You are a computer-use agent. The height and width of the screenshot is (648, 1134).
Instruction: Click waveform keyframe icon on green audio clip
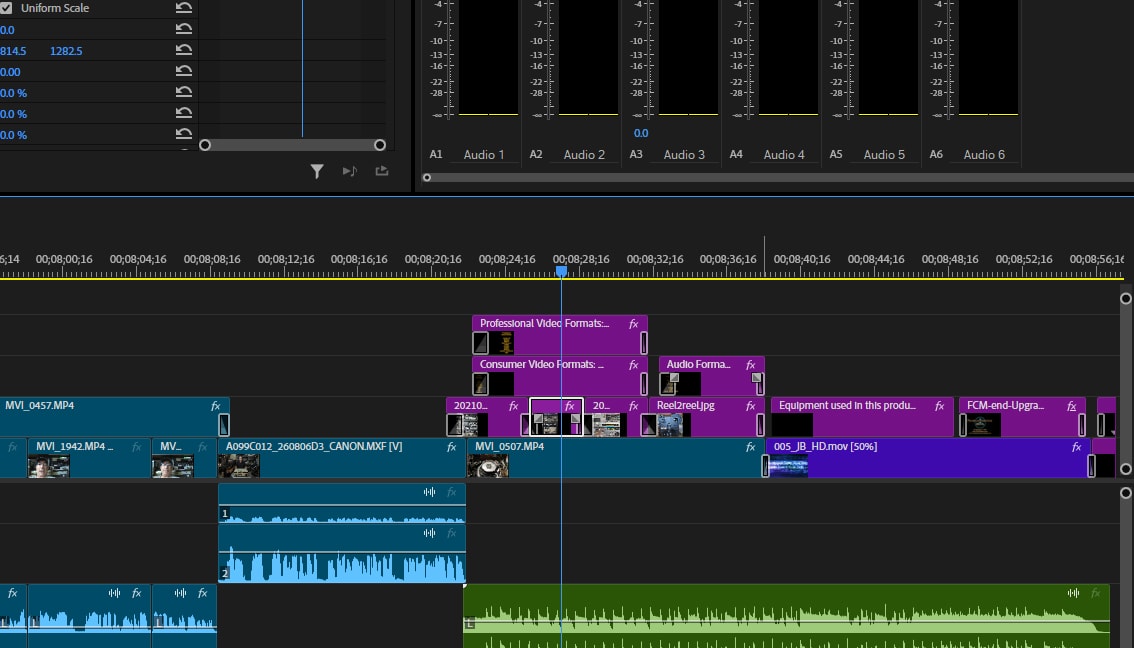(x=1073, y=593)
